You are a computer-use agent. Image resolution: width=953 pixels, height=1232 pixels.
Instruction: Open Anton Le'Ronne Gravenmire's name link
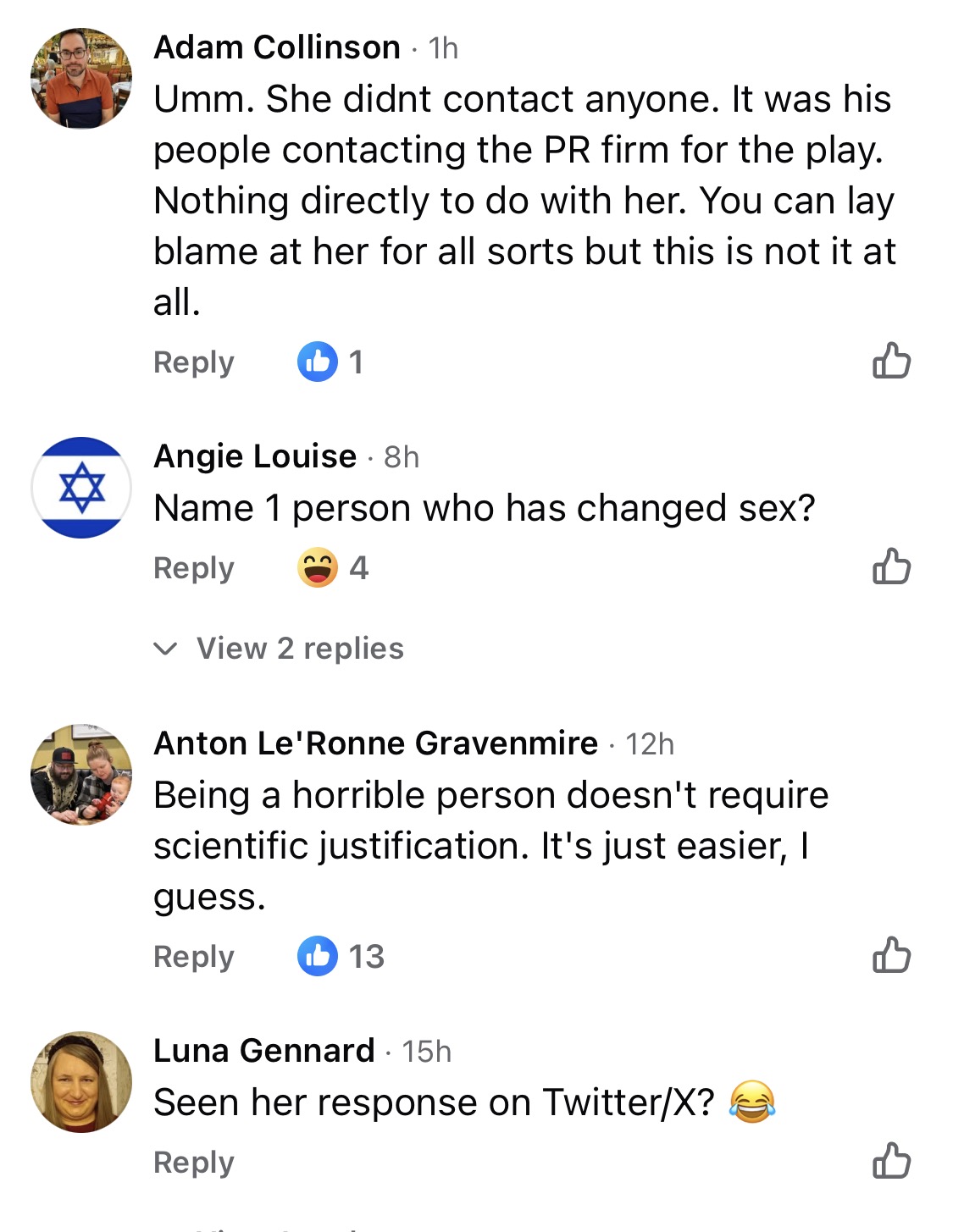point(376,743)
